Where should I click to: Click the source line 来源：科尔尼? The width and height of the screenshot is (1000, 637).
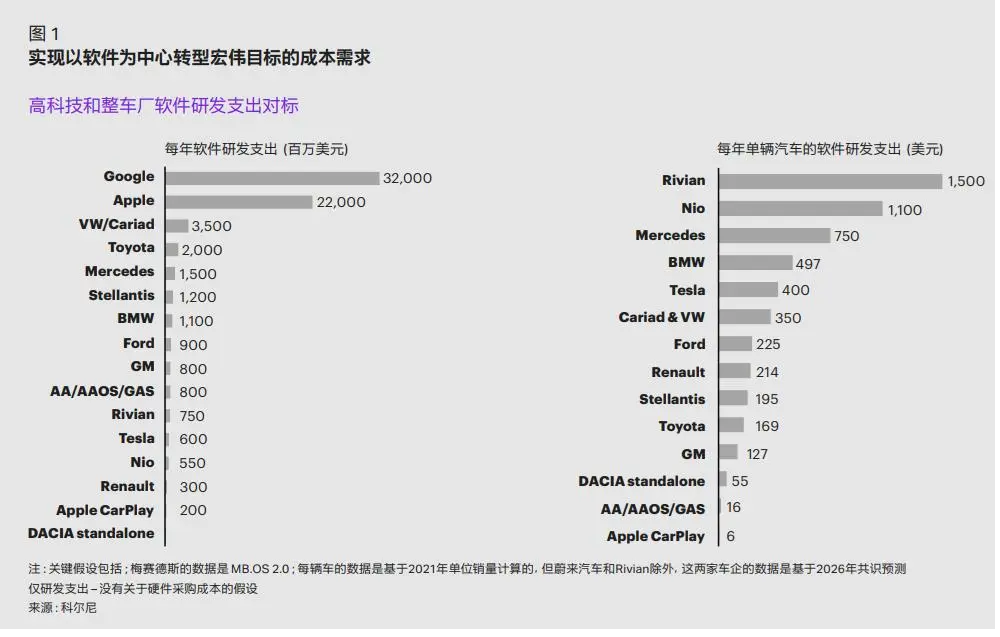click(x=62, y=608)
